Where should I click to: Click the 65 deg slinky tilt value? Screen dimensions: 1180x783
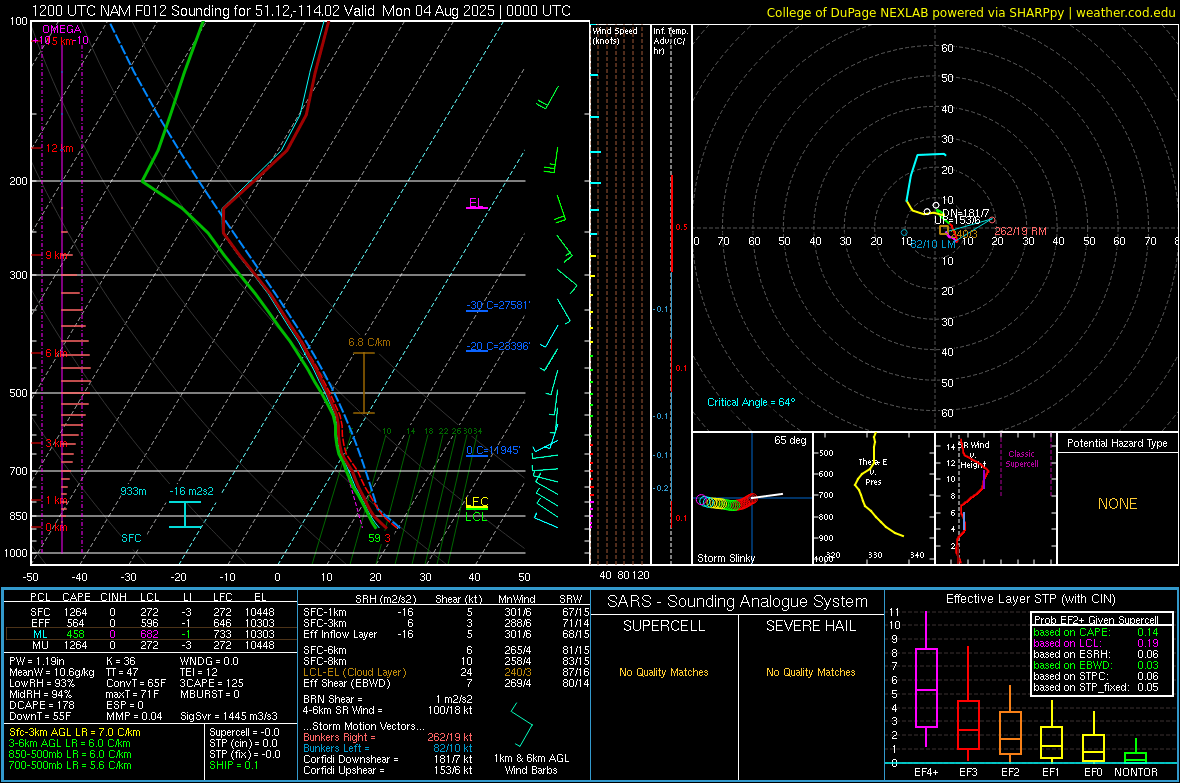click(789, 440)
